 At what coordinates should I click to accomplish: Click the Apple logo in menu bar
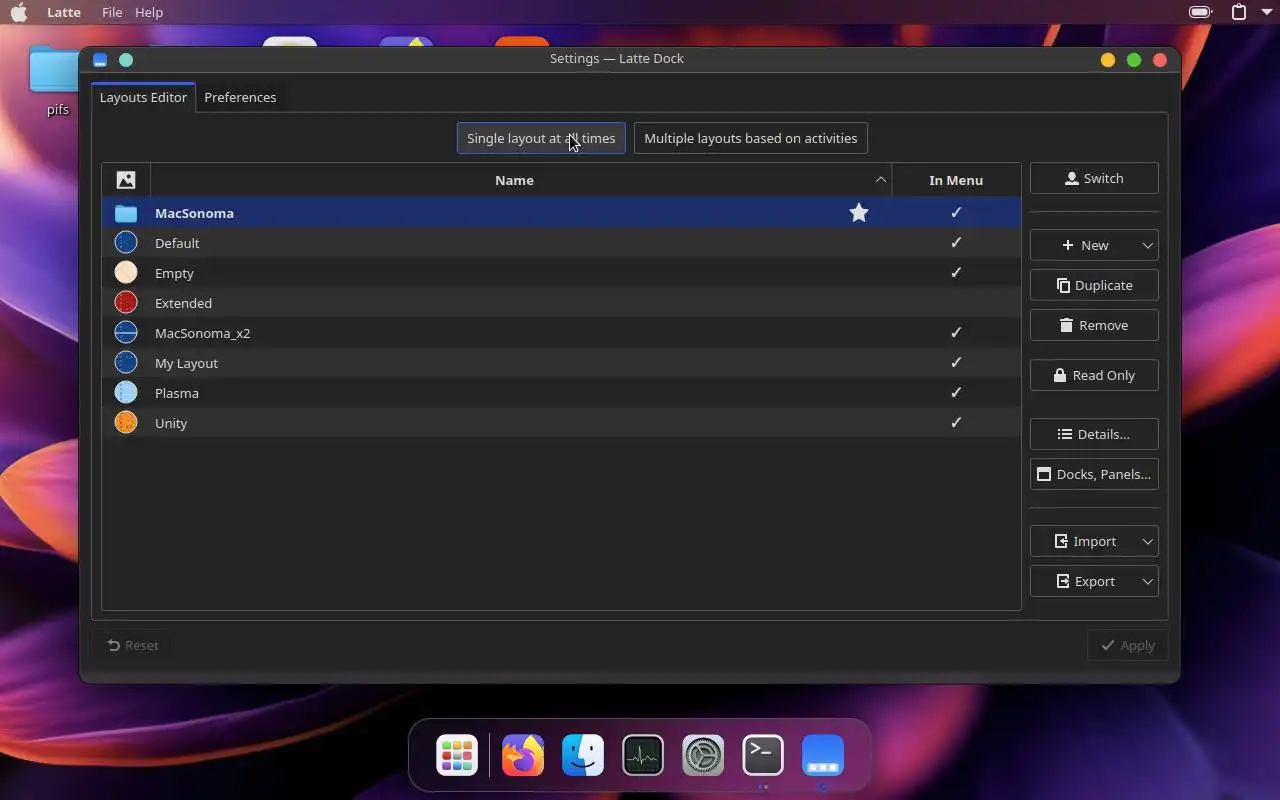tap(19, 12)
